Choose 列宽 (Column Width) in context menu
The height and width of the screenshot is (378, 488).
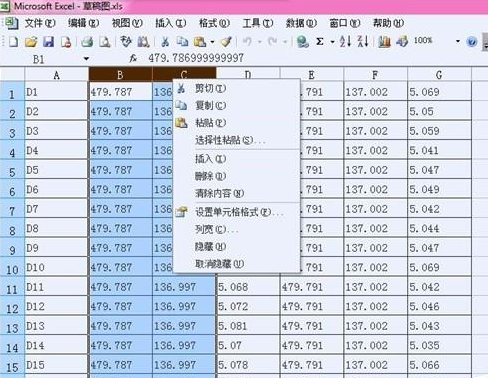[x=237, y=229]
